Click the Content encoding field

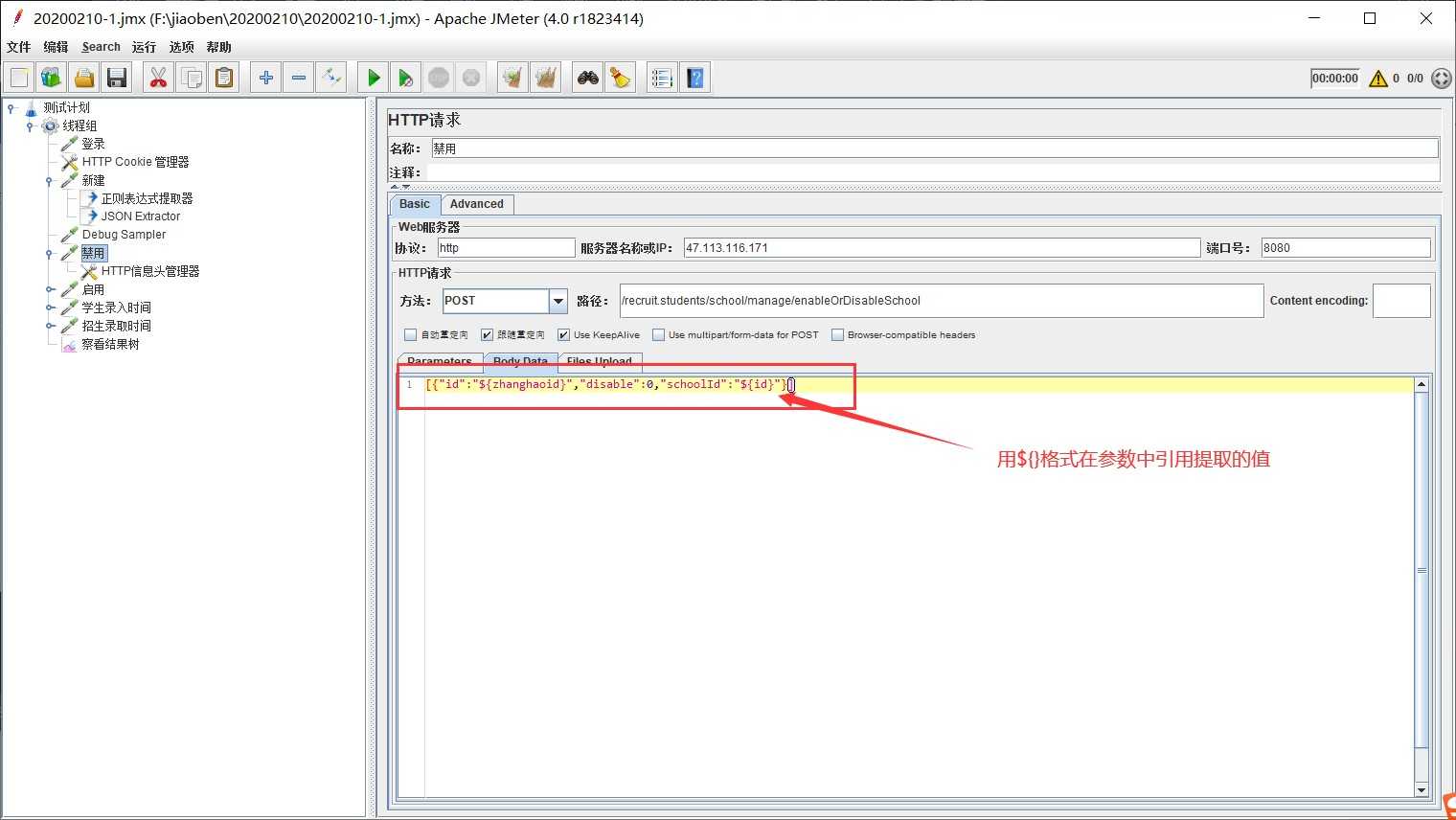(x=1401, y=301)
